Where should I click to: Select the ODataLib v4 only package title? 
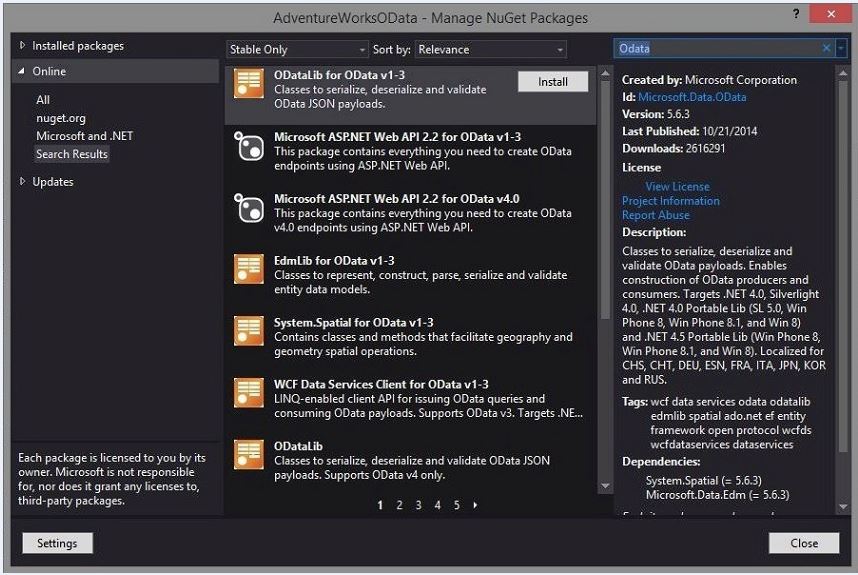[298, 446]
